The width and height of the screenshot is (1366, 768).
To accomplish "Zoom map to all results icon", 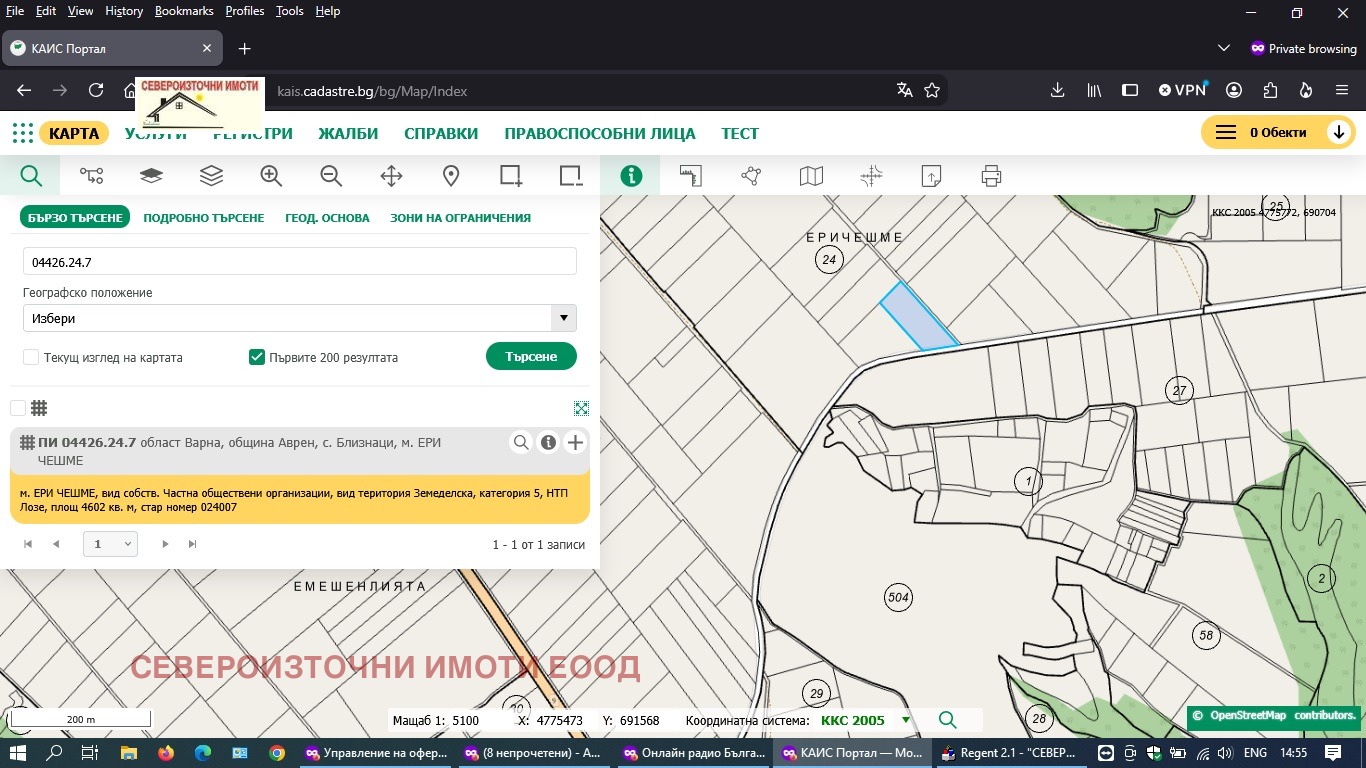I will tap(581, 408).
